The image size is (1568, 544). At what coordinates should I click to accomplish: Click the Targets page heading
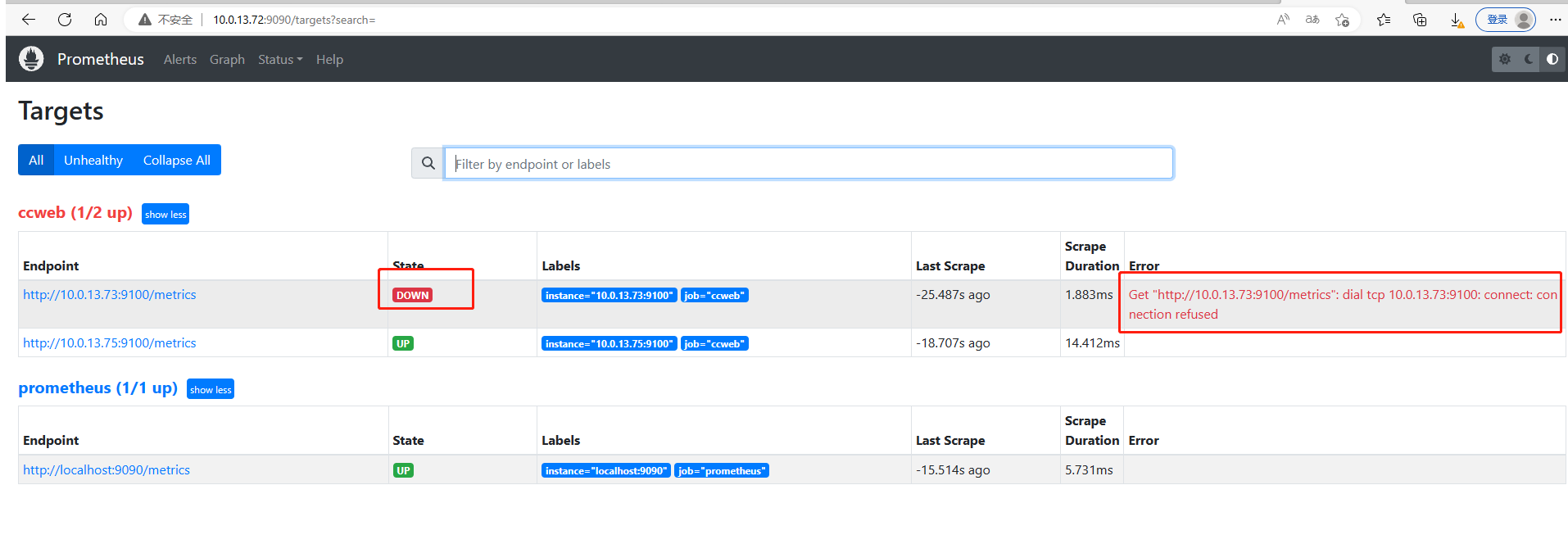[61, 111]
